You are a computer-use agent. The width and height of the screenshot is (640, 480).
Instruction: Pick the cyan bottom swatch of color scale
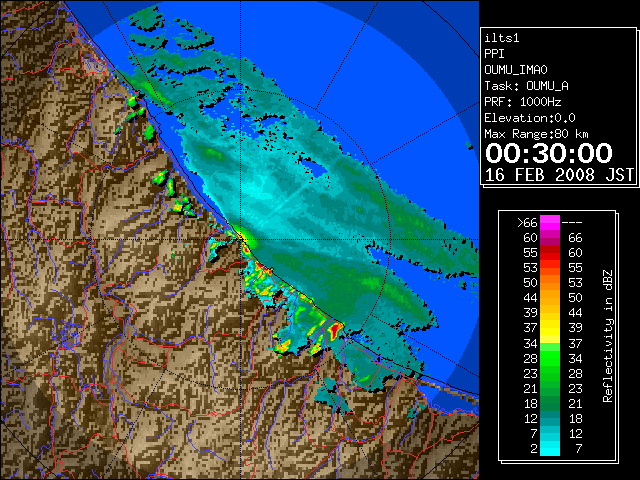pyautogui.click(x=550, y=448)
